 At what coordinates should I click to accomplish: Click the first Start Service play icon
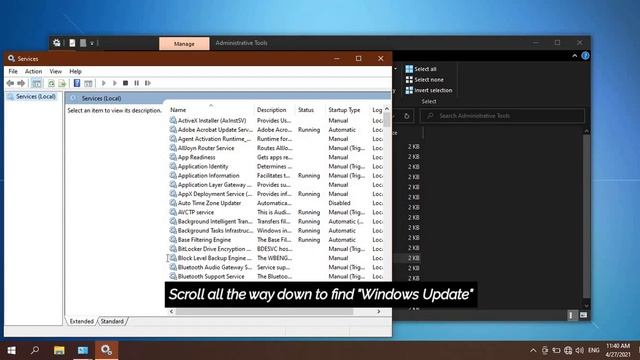(104, 83)
